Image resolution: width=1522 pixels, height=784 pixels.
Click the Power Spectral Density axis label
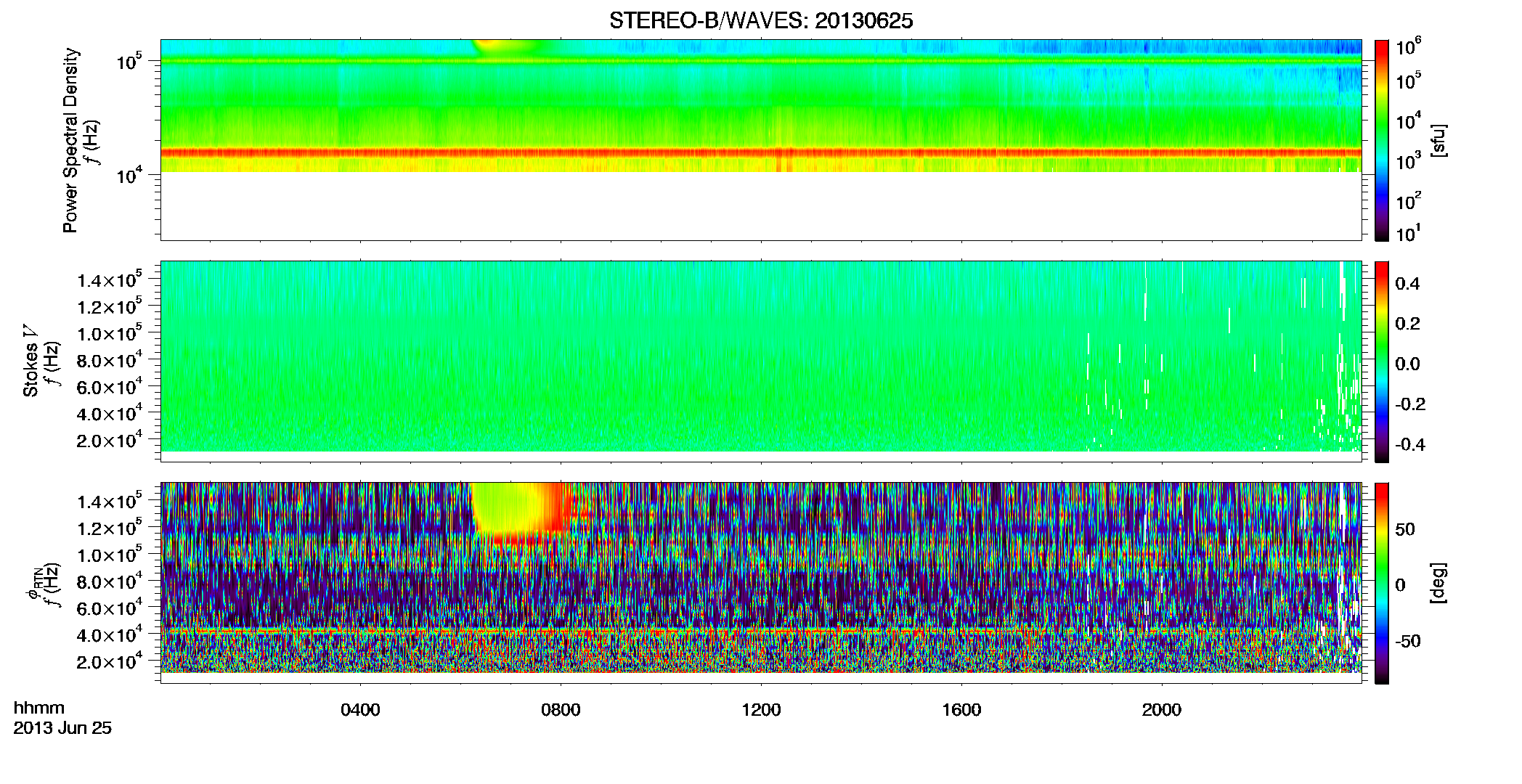tap(70, 140)
